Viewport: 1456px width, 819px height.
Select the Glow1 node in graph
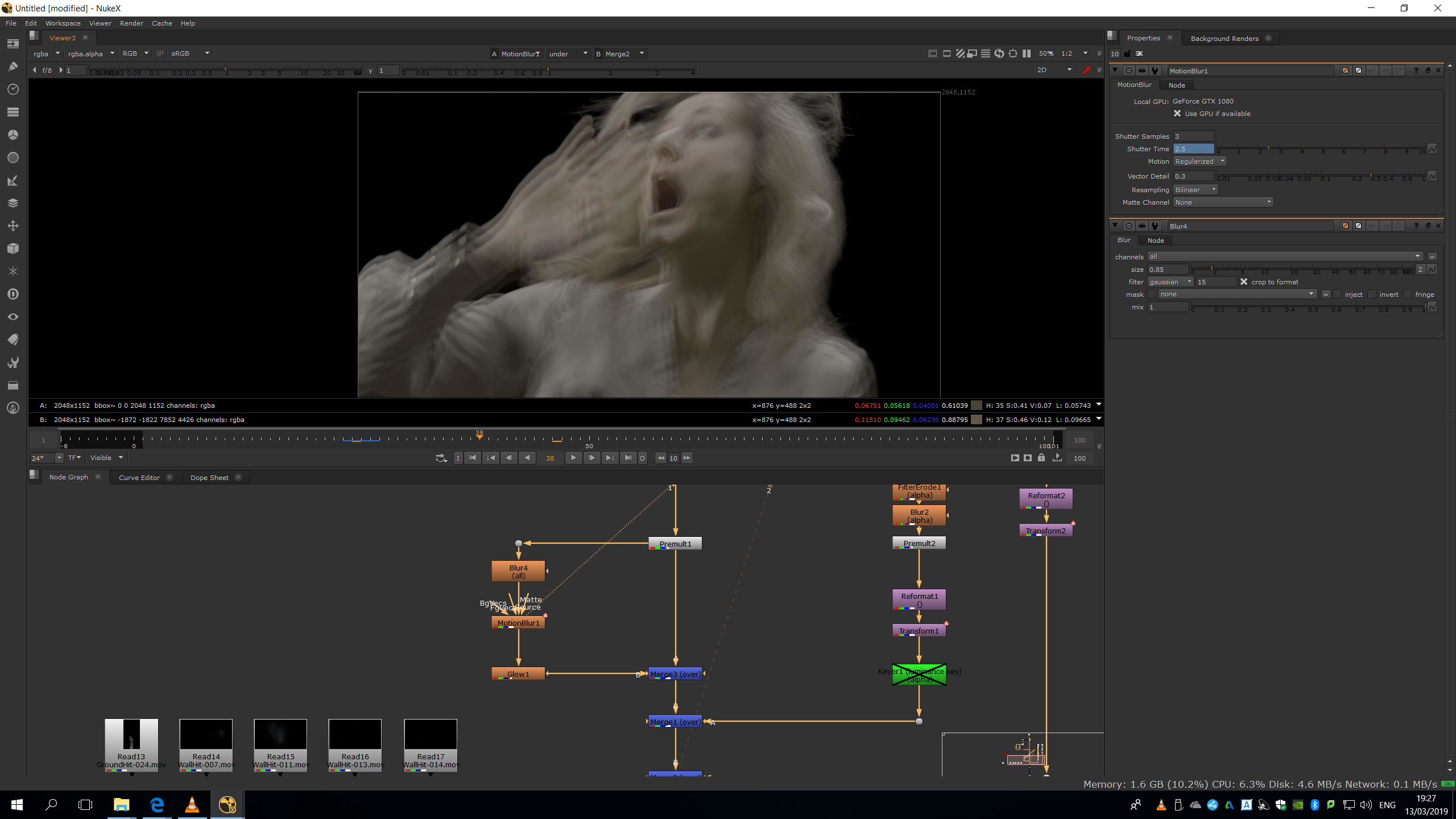518,674
